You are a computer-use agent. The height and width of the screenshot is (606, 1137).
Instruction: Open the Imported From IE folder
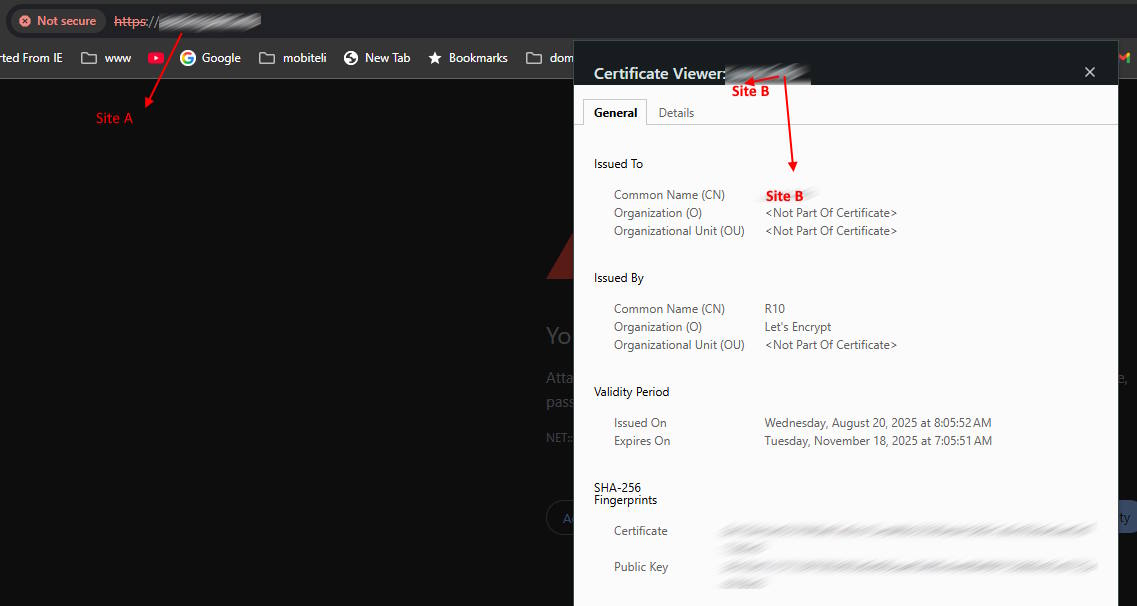[30, 58]
